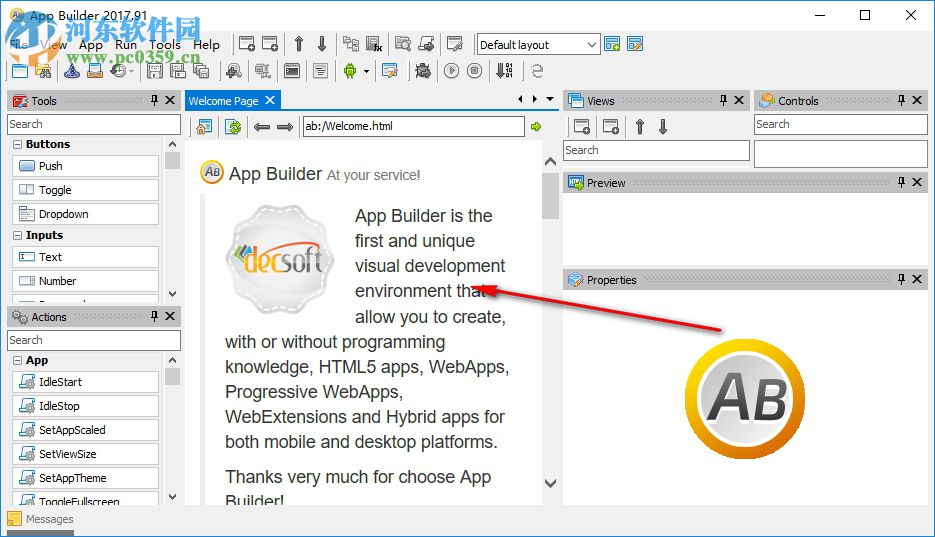Collapse the App group in Actions

tap(17, 361)
